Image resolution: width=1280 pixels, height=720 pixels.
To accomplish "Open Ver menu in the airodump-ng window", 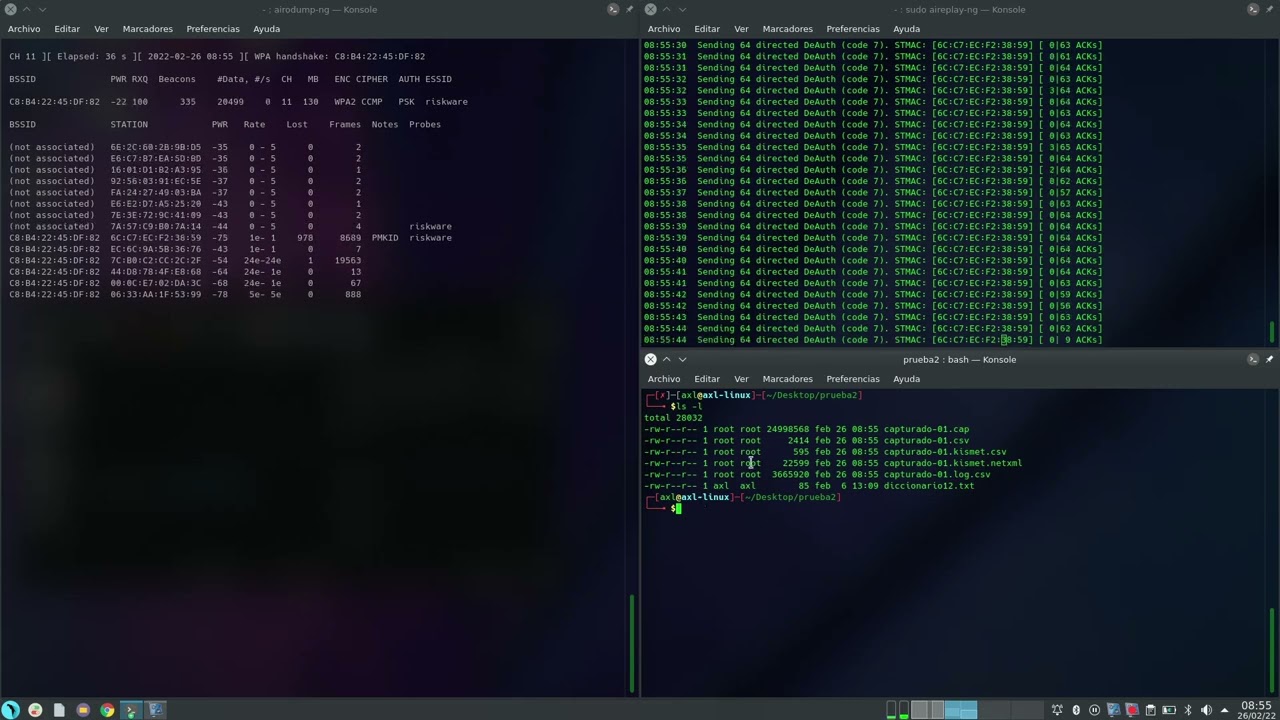I will (101, 29).
